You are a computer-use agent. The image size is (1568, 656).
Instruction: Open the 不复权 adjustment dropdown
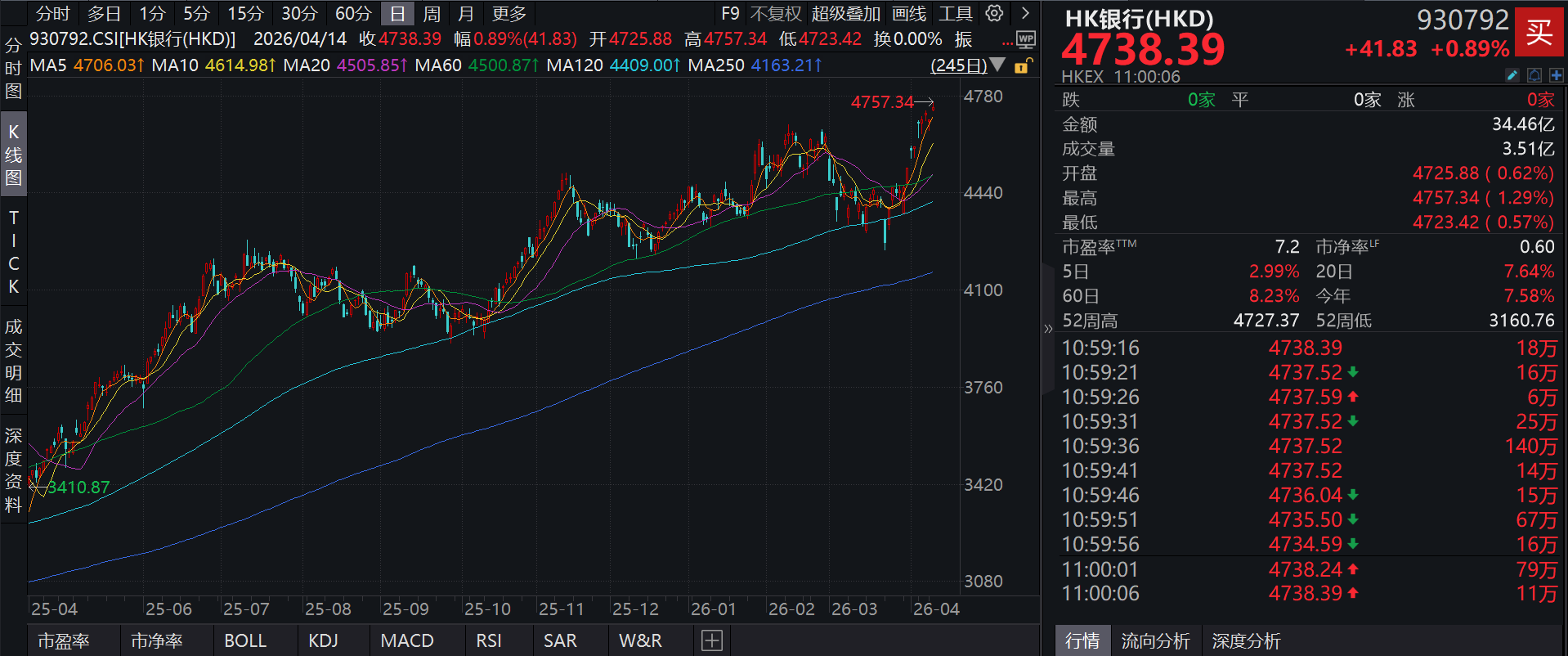coord(775,14)
